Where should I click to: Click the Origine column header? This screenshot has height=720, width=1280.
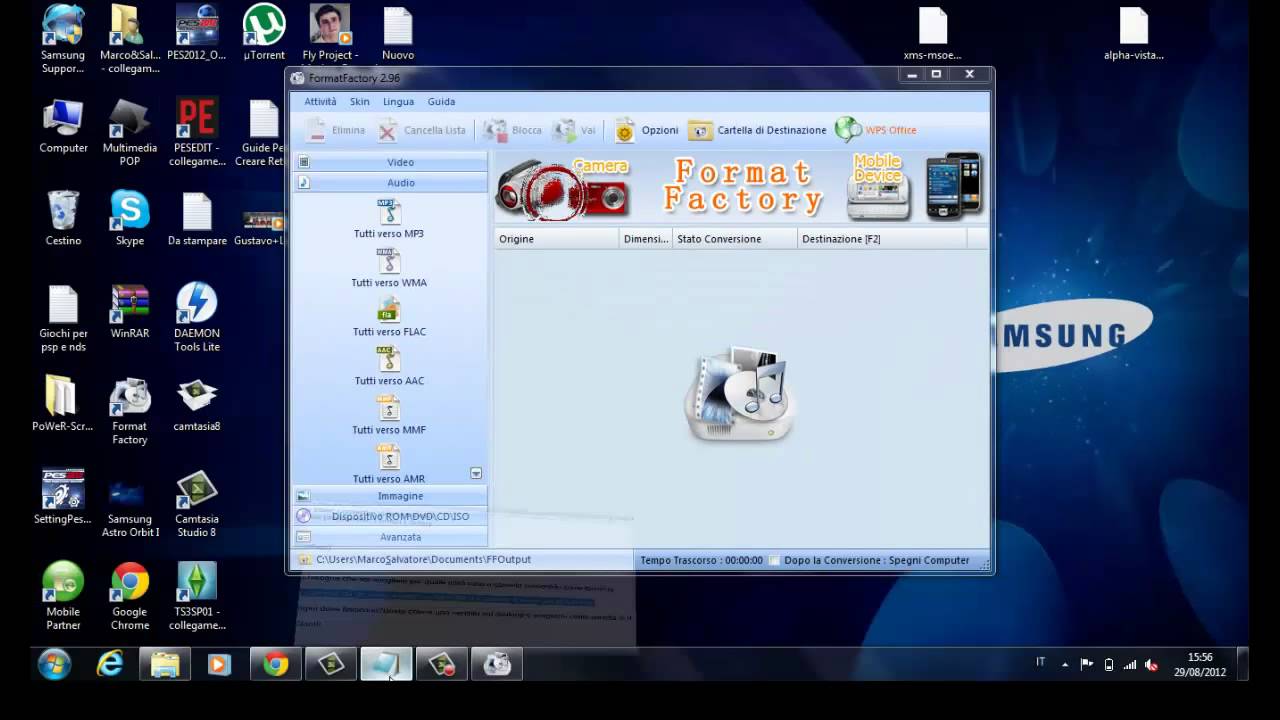pyautogui.click(x=557, y=239)
